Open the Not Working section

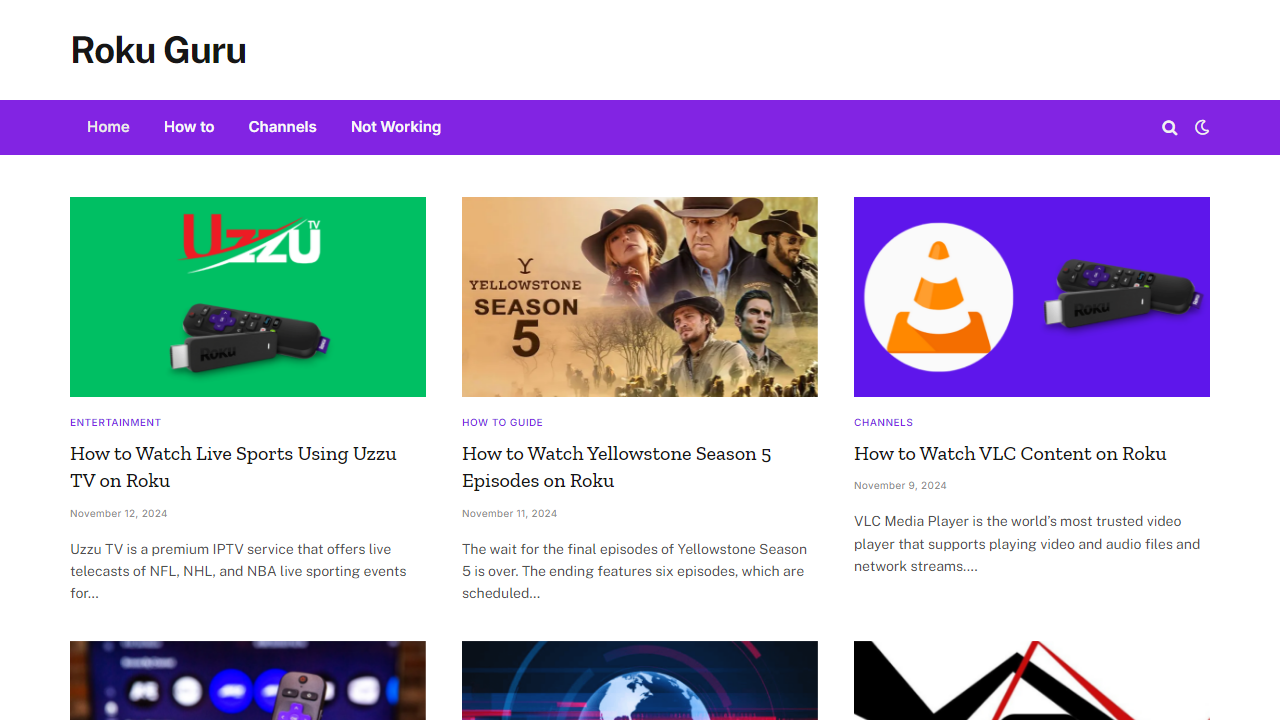(395, 127)
